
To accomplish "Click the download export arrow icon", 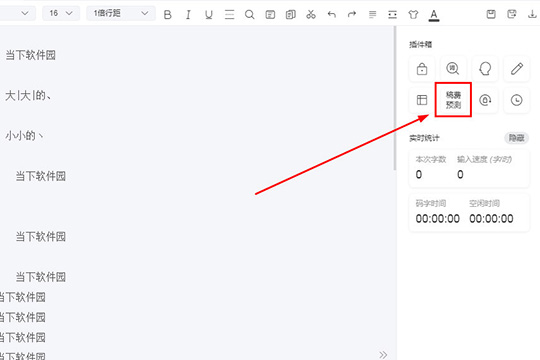I will point(532,14).
